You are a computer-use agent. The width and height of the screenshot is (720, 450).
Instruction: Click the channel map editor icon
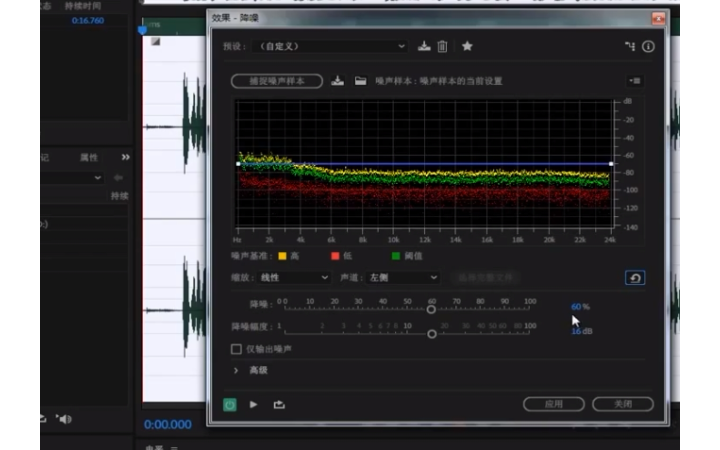pos(629,46)
